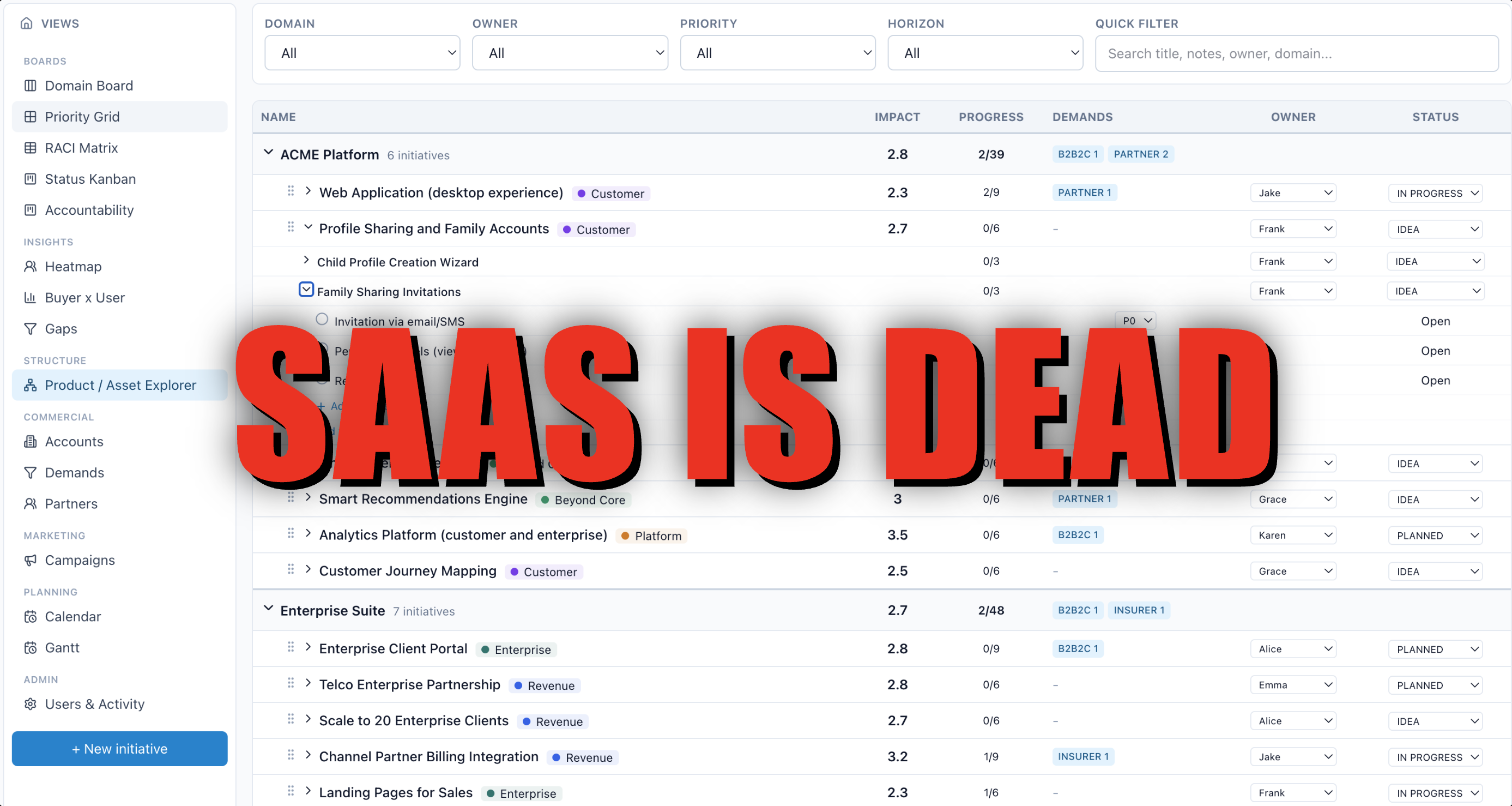This screenshot has height=806, width=1512.
Task: Click drag handle beside Web Application row
Action: point(291,191)
